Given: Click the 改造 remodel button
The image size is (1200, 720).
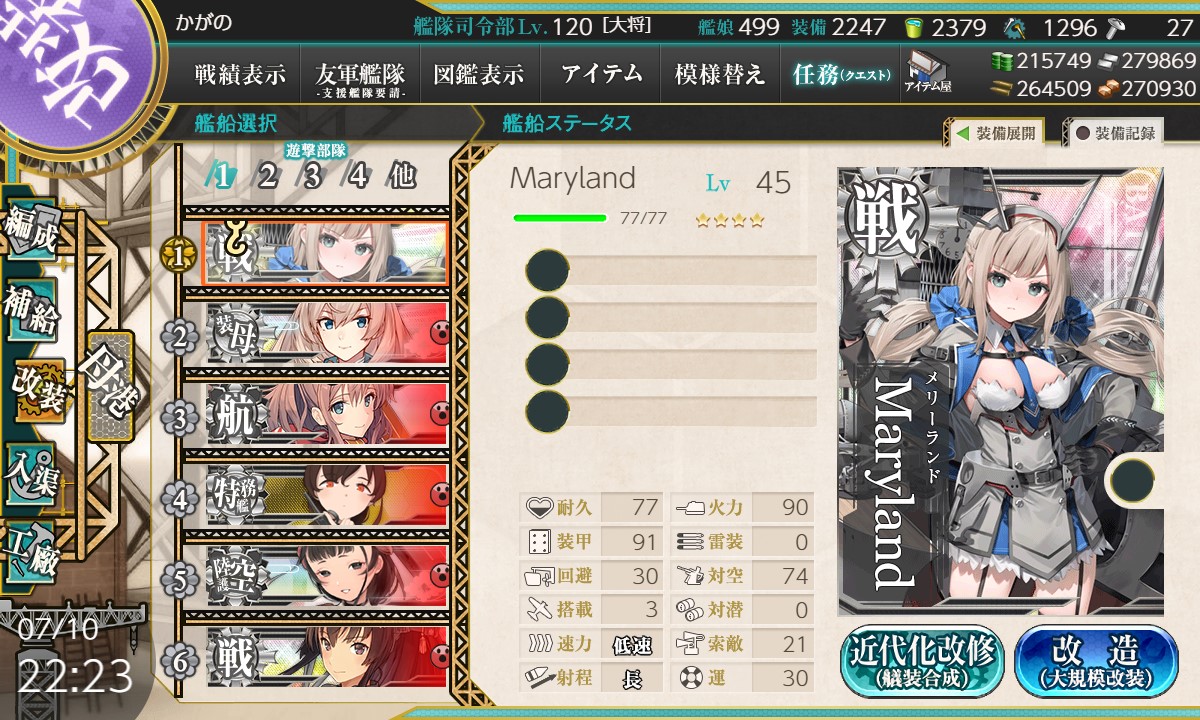Looking at the screenshot, I should [1096, 662].
